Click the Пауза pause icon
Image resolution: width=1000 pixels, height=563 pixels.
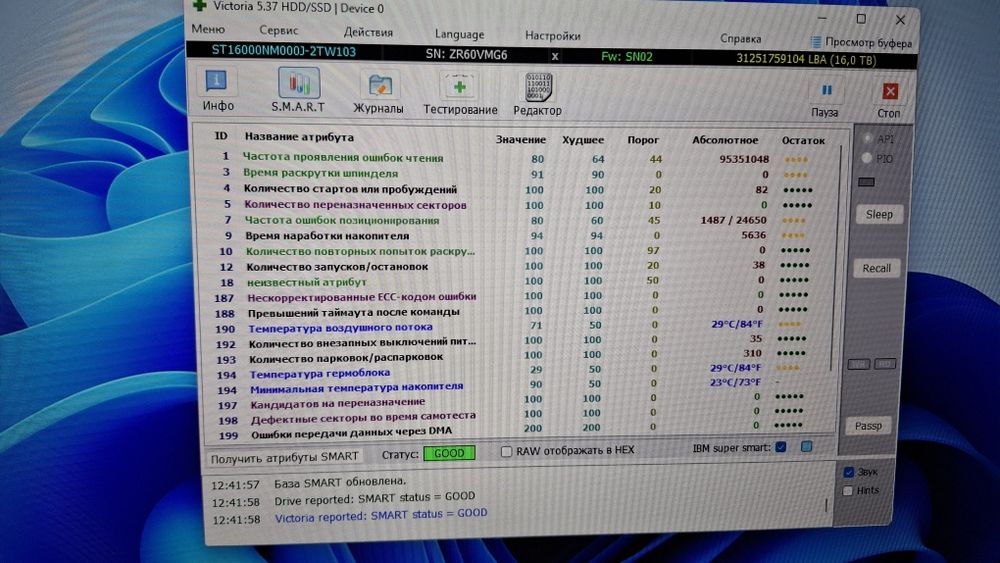click(825, 99)
